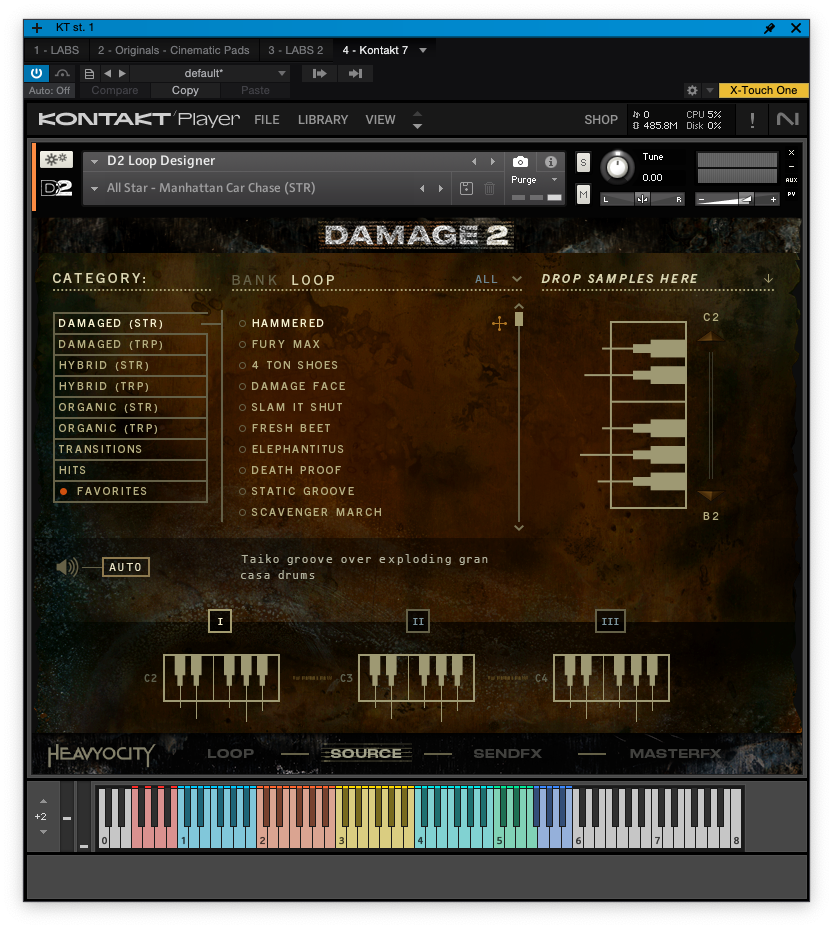This screenshot has height=929, width=833.
Task: Click the preview speaker icon
Action: [67, 567]
